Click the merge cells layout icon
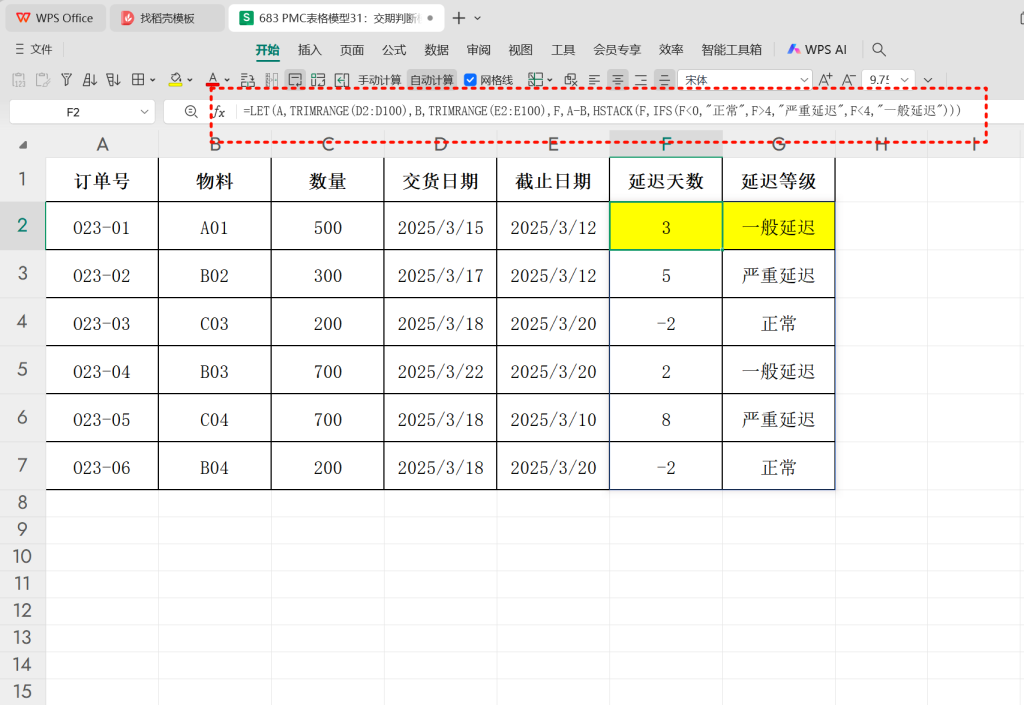The image size is (1024, 705). pyautogui.click(x=318, y=80)
